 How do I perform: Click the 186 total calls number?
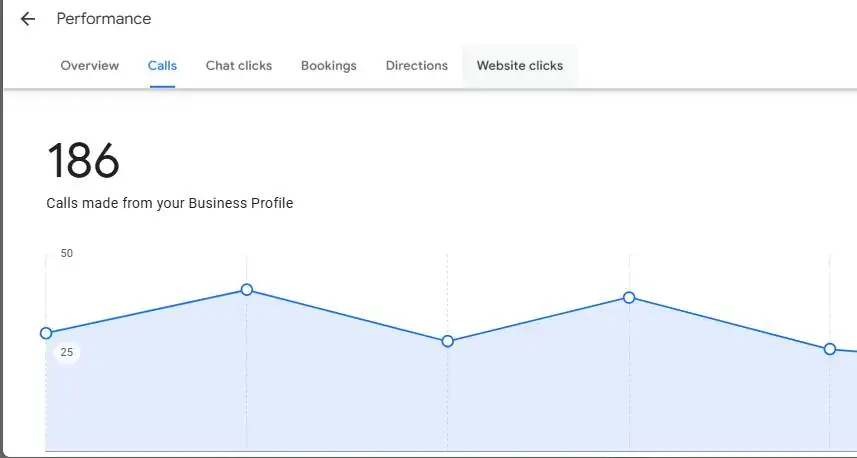(x=83, y=161)
